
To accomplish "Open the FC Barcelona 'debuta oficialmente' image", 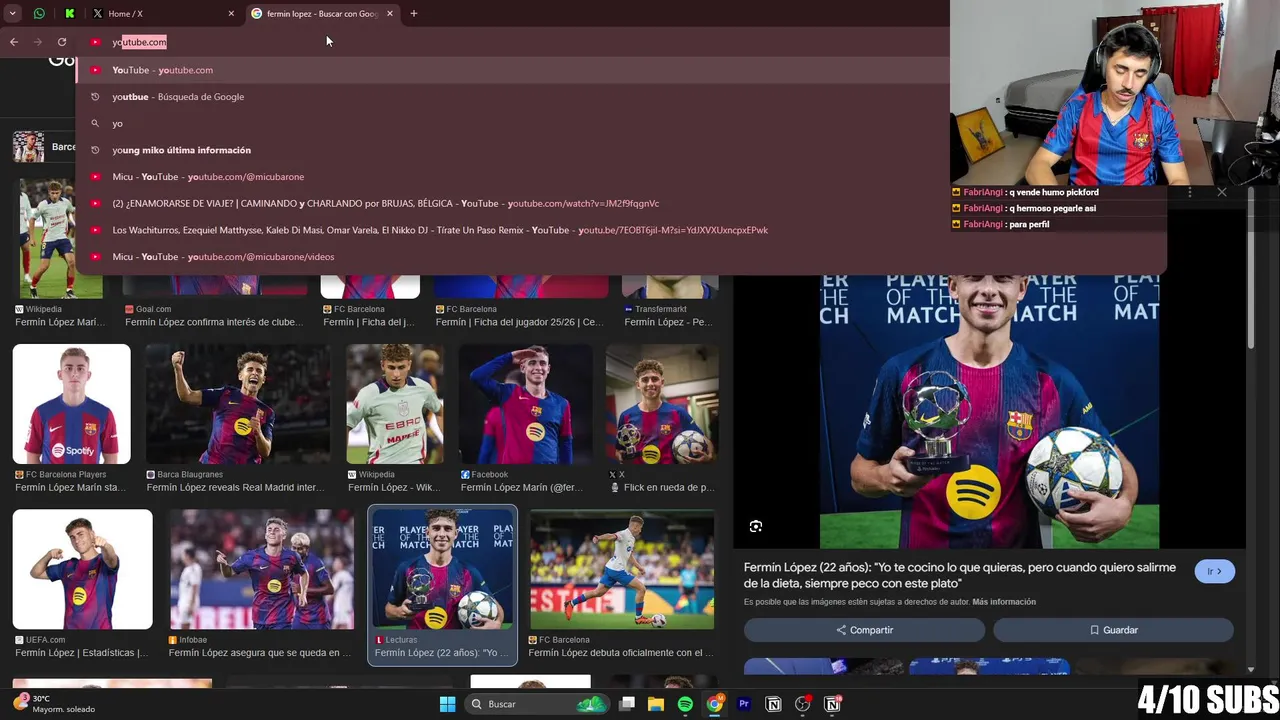I will 622,569.
